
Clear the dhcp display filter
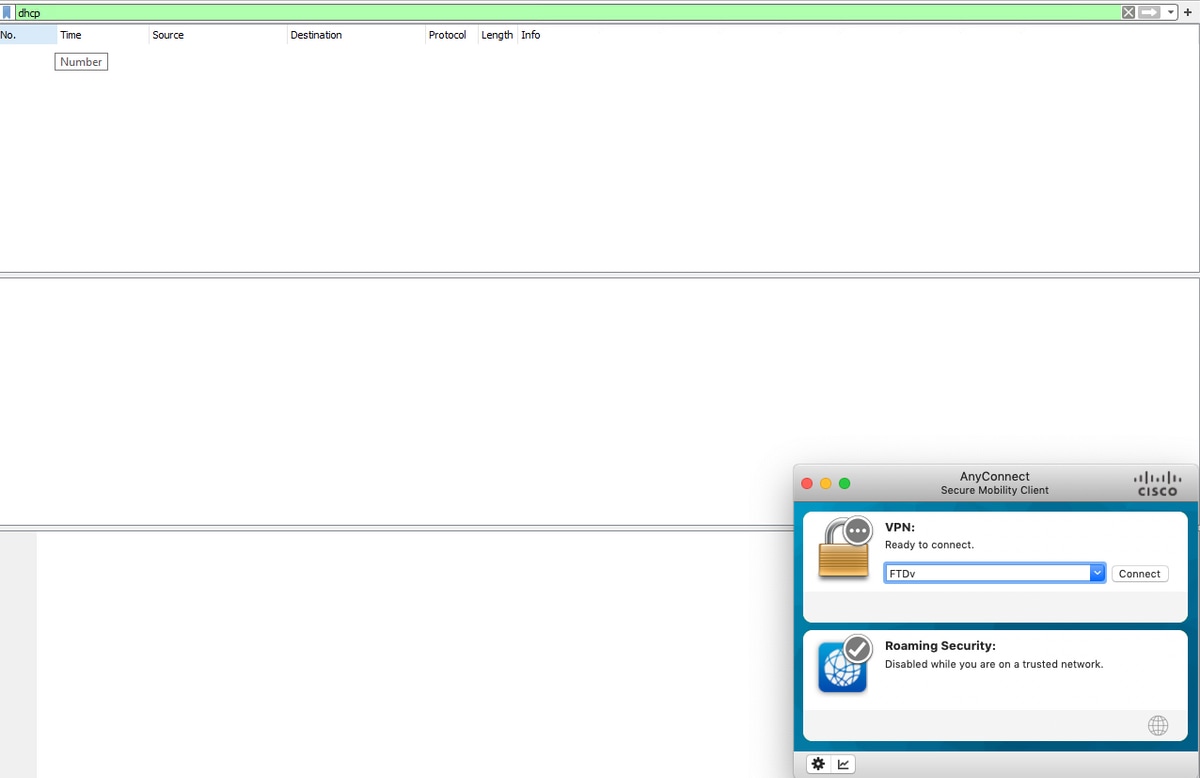point(1128,12)
